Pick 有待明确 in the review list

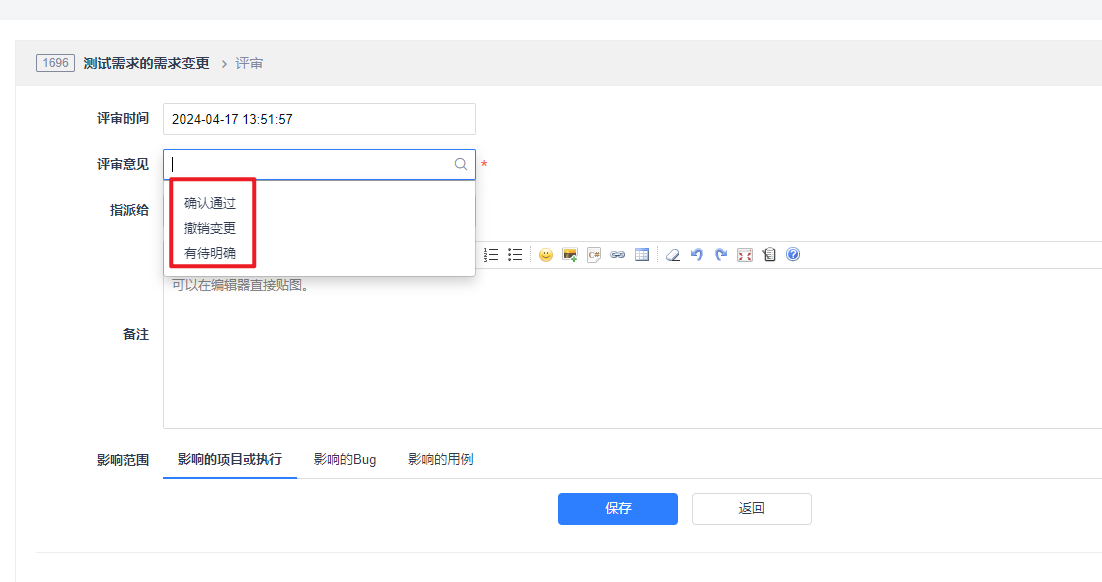pyautogui.click(x=210, y=253)
